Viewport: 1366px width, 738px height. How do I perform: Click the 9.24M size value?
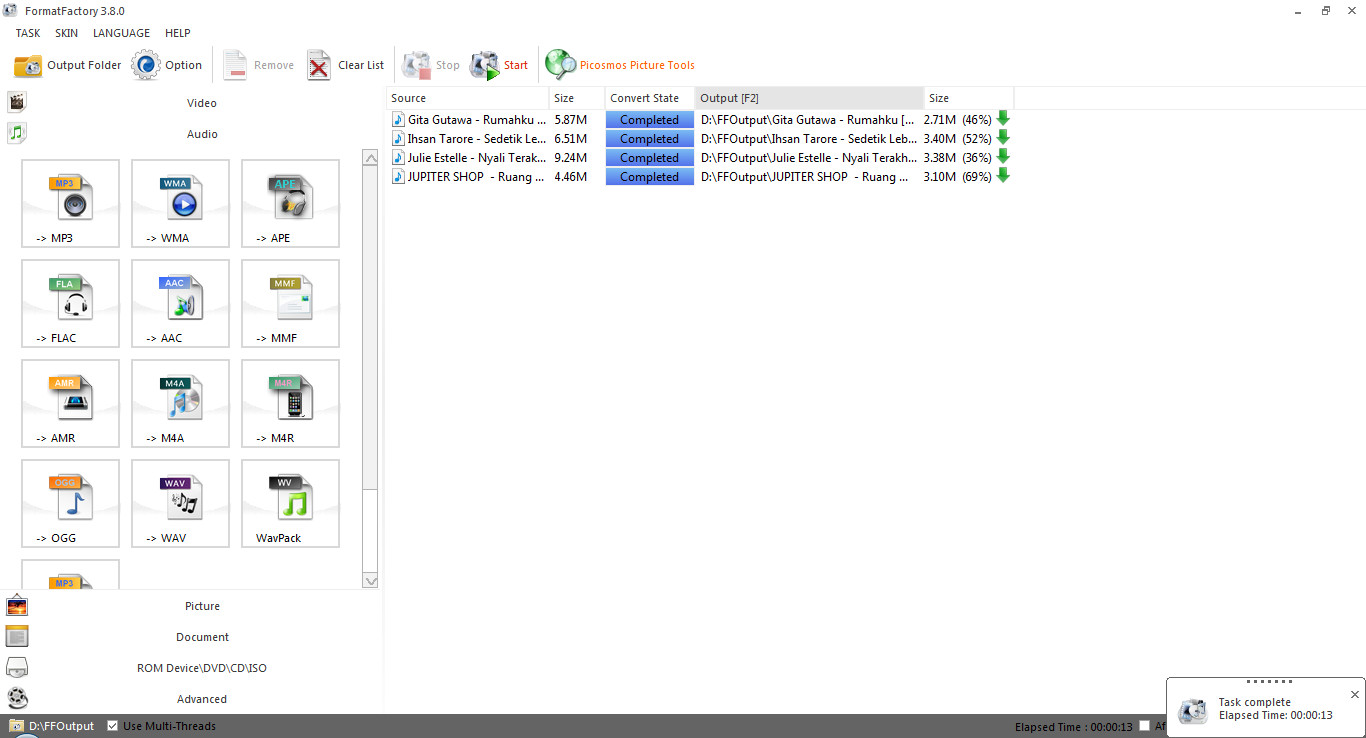click(570, 157)
